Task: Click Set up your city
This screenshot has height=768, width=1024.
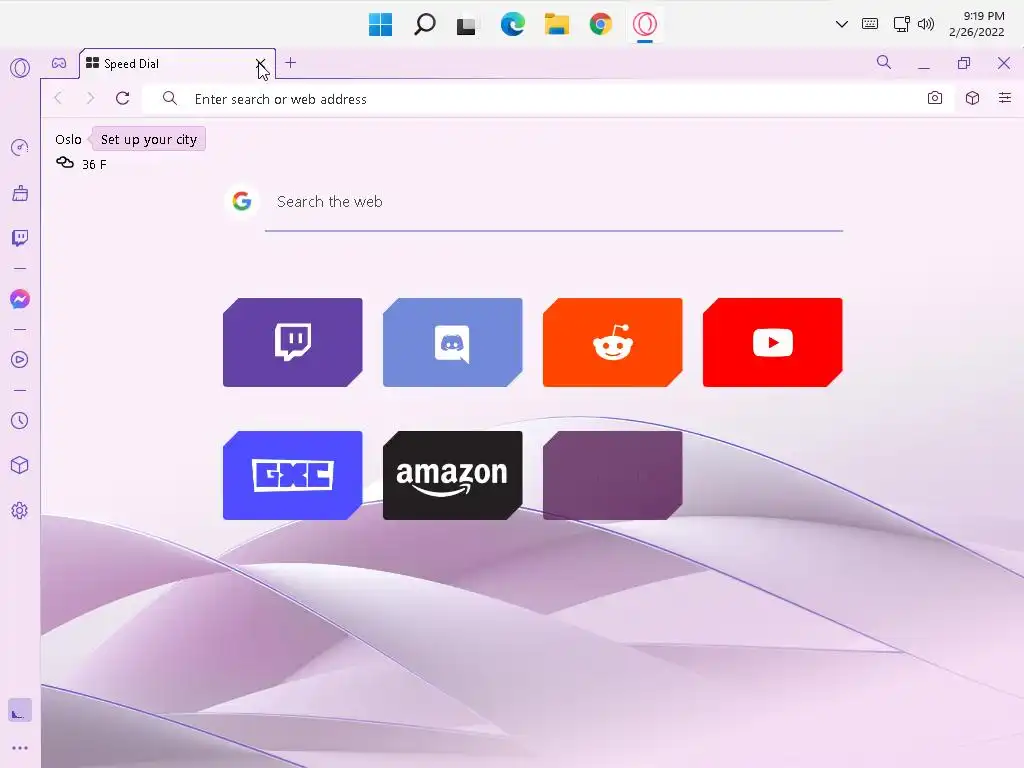Action: [148, 139]
